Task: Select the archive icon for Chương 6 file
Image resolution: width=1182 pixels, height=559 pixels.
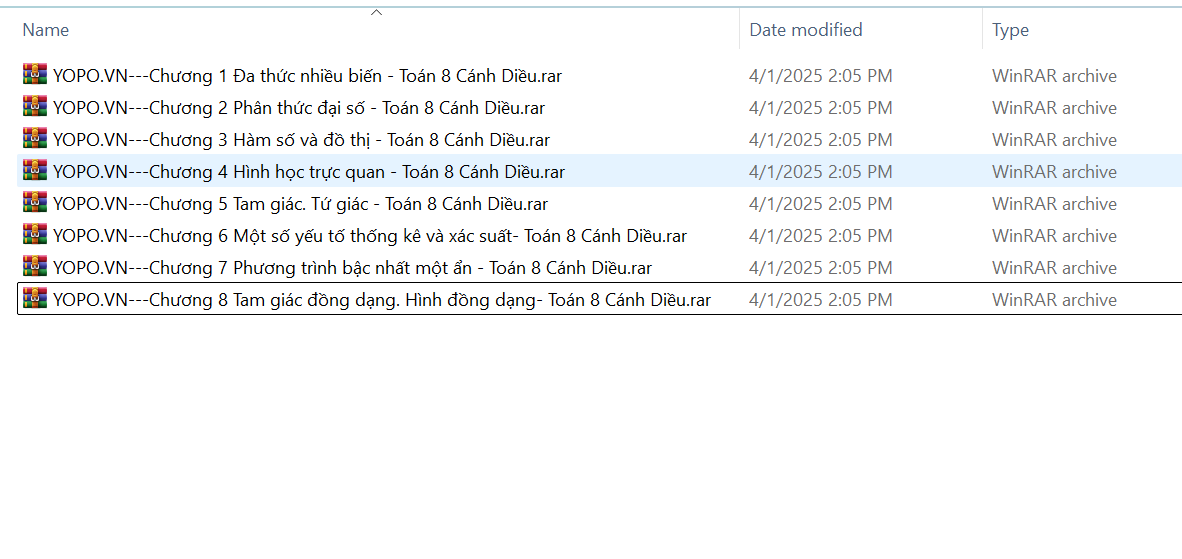Action: (35, 235)
